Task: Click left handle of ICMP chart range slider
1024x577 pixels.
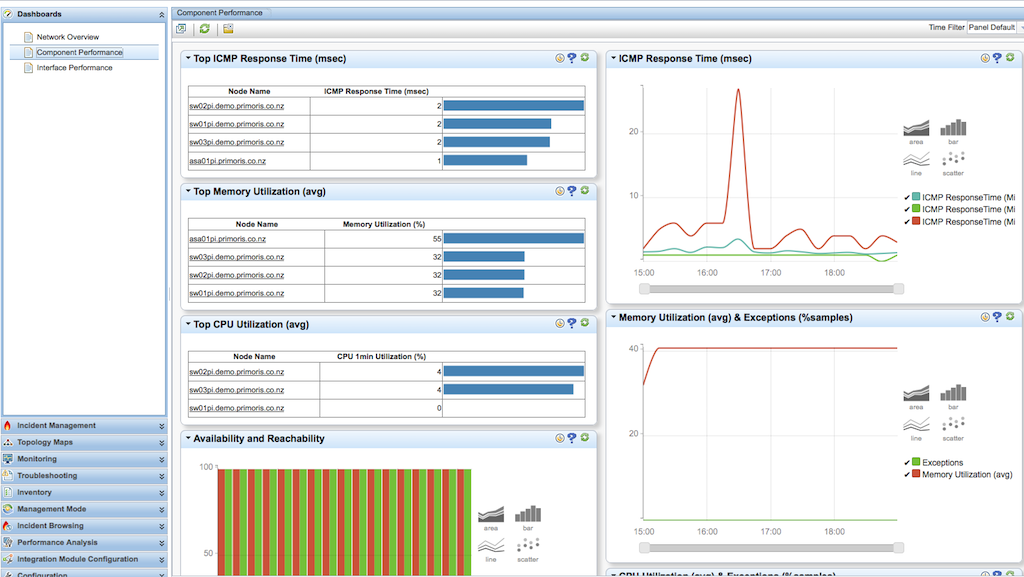Action: pyautogui.click(x=645, y=288)
